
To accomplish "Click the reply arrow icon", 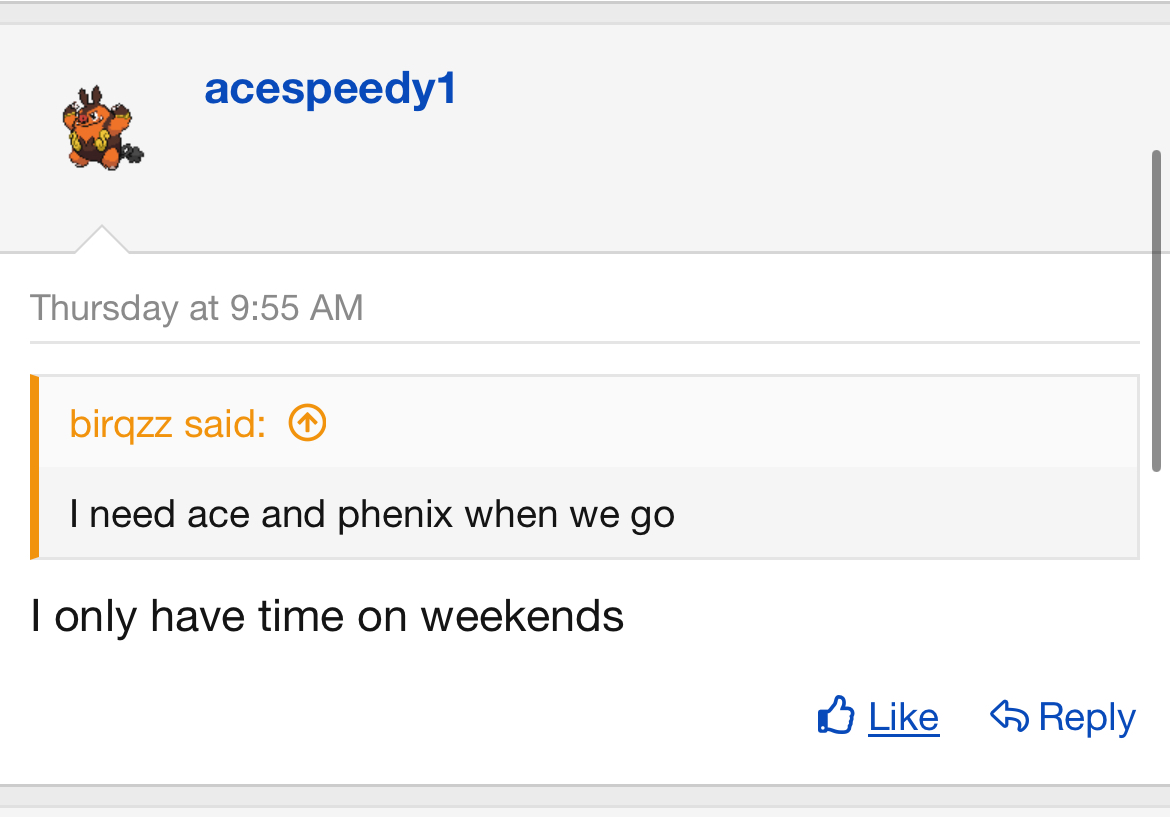I will tap(1009, 716).
